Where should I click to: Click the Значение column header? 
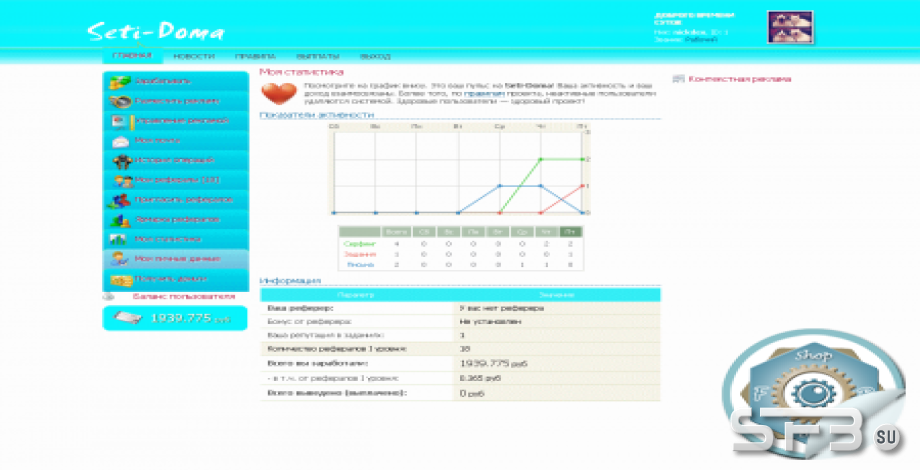(x=556, y=295)
